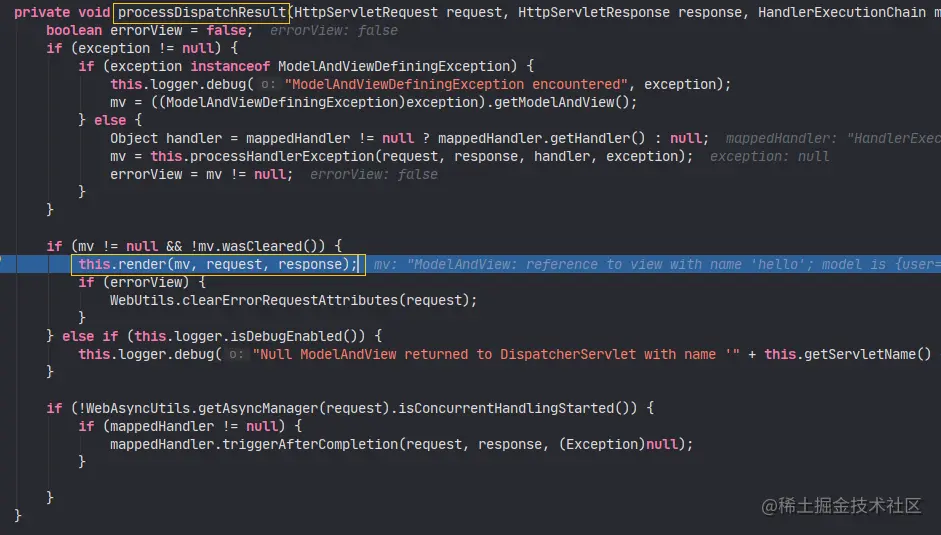Click 'errorView = mv != null;' statement
The width and height of the screenshot is (941, 535).
pyautogui.click(x=202, y=174)
